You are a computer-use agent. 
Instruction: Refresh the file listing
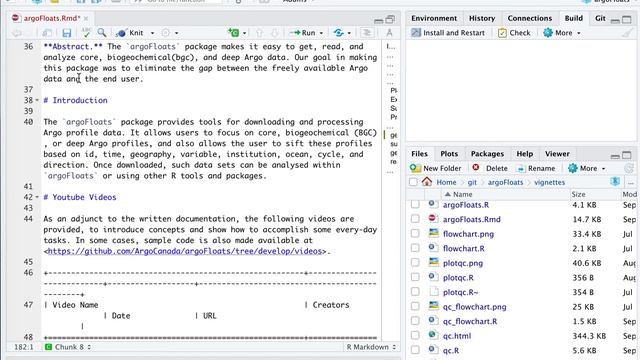pyautogui.click(x=629, y=168)
